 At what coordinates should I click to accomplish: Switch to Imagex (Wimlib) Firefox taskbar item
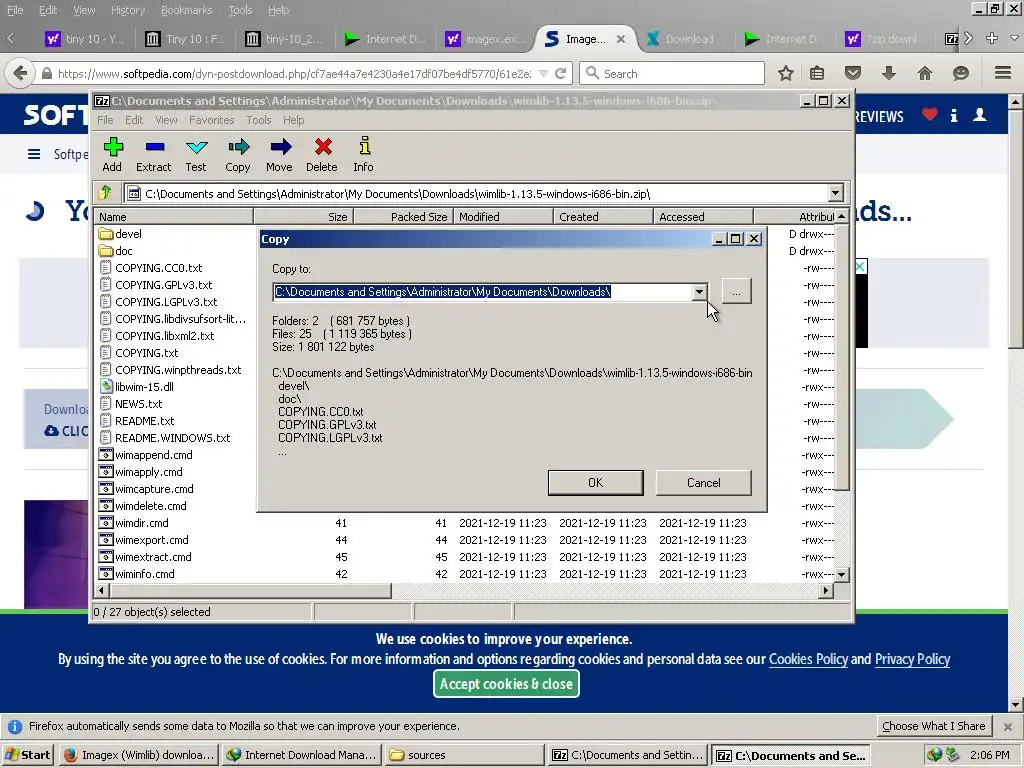point(139,755)
